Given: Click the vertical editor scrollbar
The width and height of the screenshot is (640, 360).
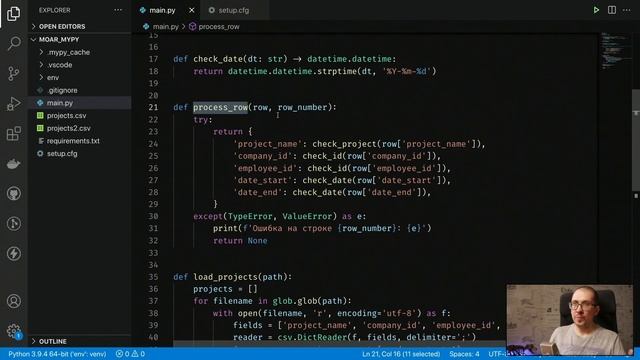Looking at the screenshot, I should [x=636, y=139].
